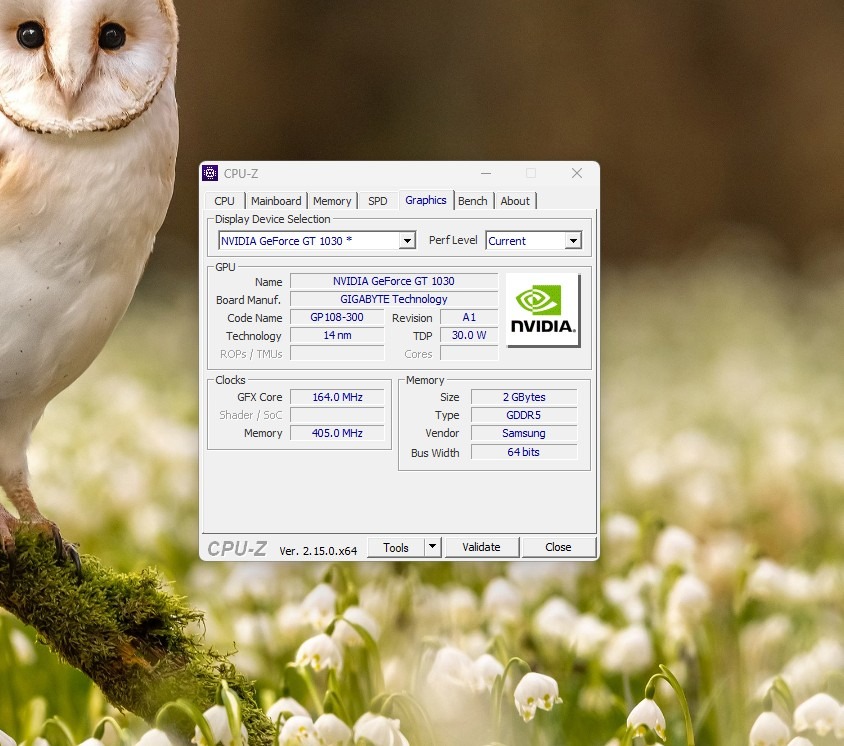Open the Memory tab
The image size is (844, 746).
coord(332,201)
